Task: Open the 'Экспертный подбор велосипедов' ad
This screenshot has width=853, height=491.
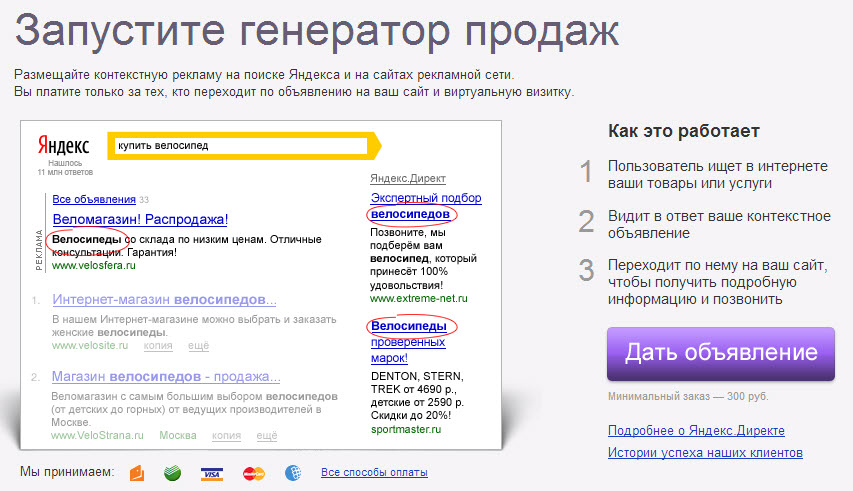Action: [x=426, y=206]
